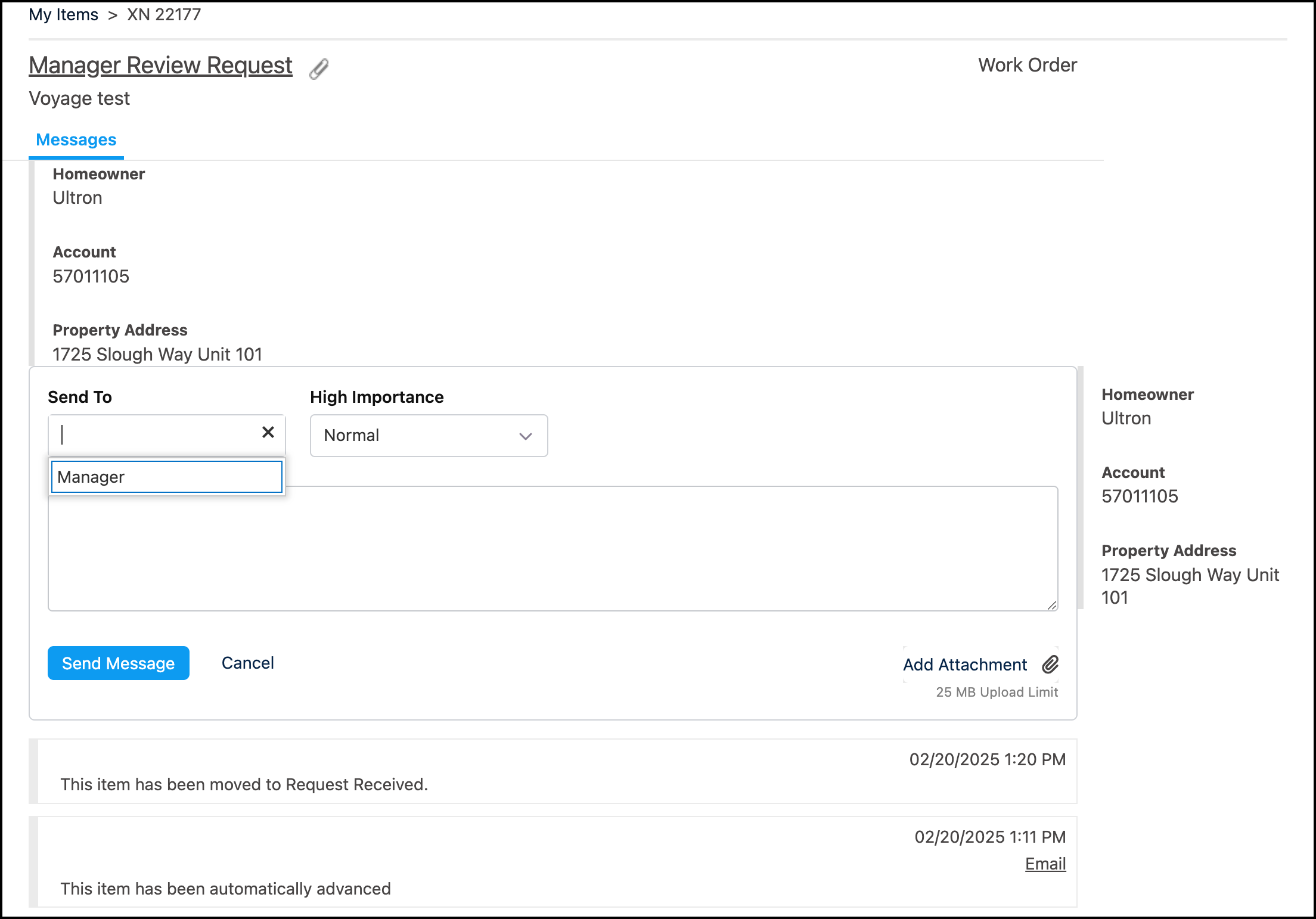This screenshot has height=919, width=1316.
Task: Expand the High Importance dropdown chevron
Action: click(525, 436)
